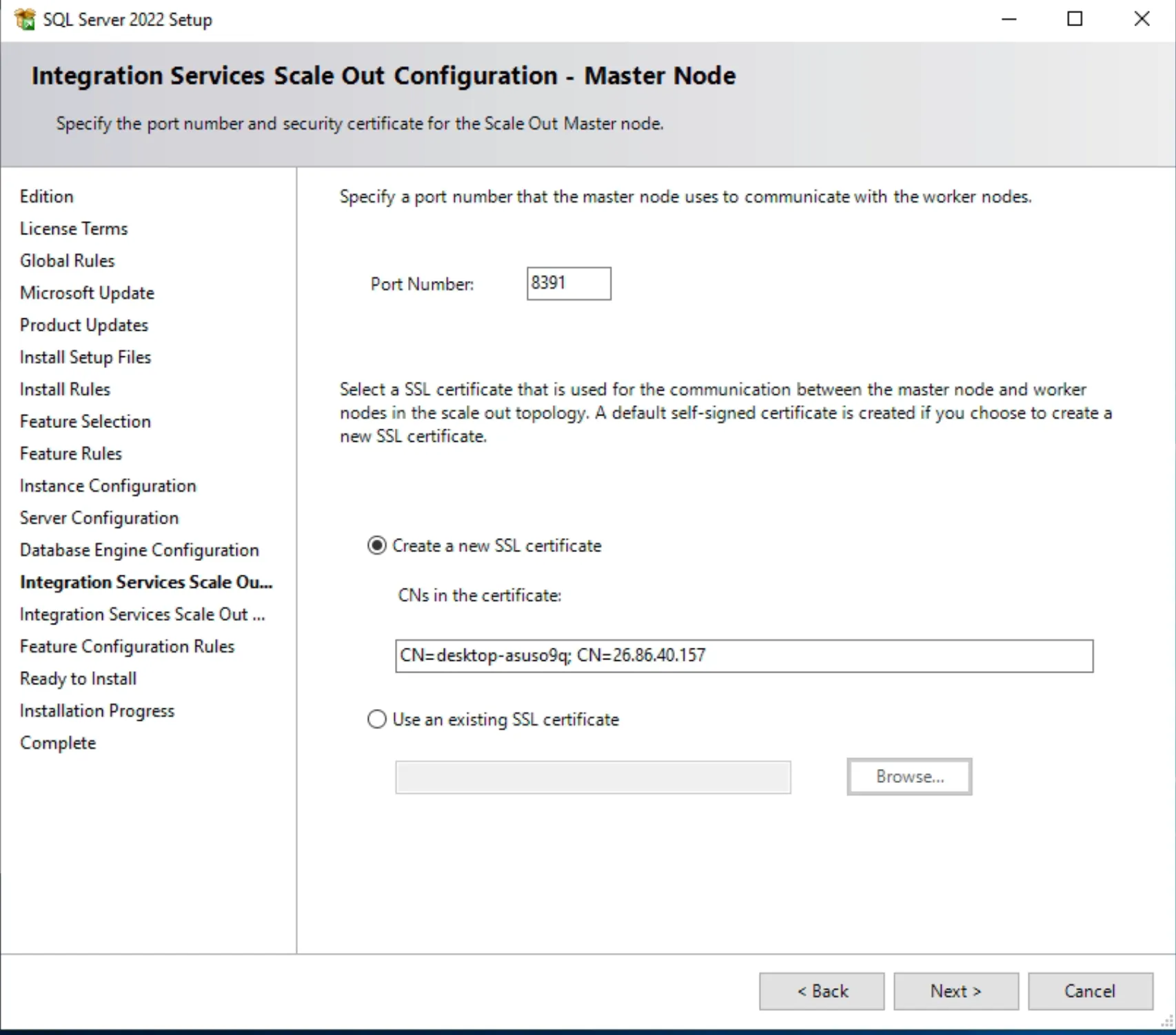Select Database Engine Configuration step
This screenshot has width=1176, height=1035.
139,550
